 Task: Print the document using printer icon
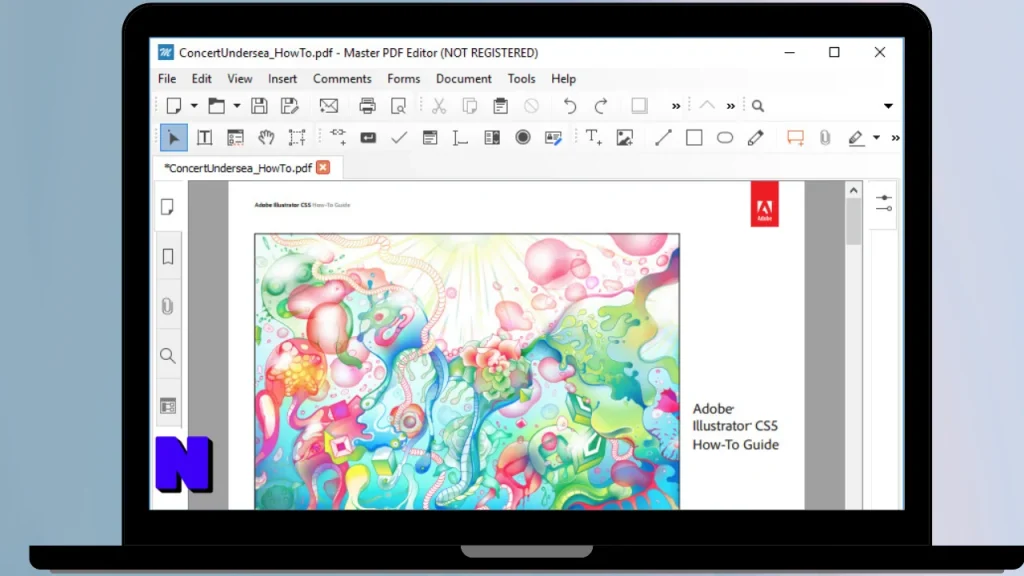368,106
